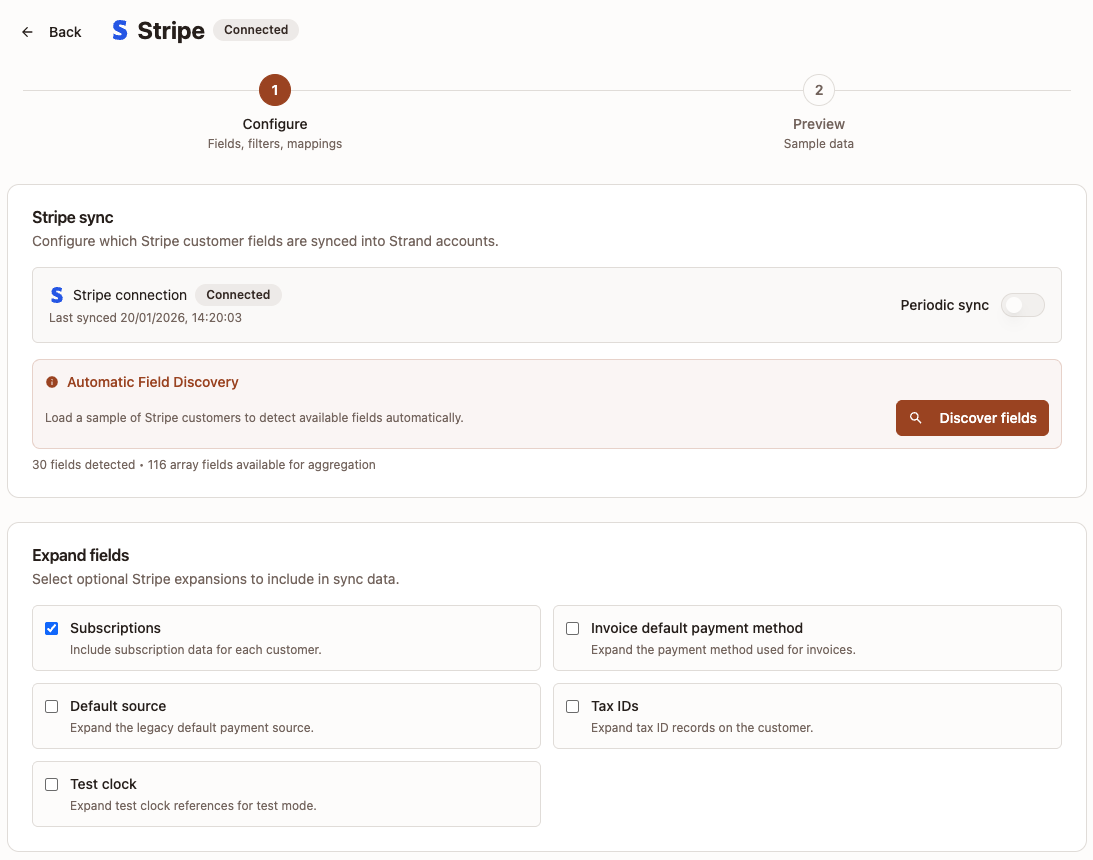Click the magnifier icon inside Discover fields button

pos(916,418)
